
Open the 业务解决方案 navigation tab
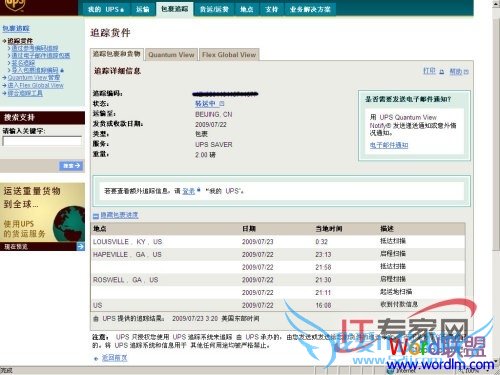click(310, 9)
